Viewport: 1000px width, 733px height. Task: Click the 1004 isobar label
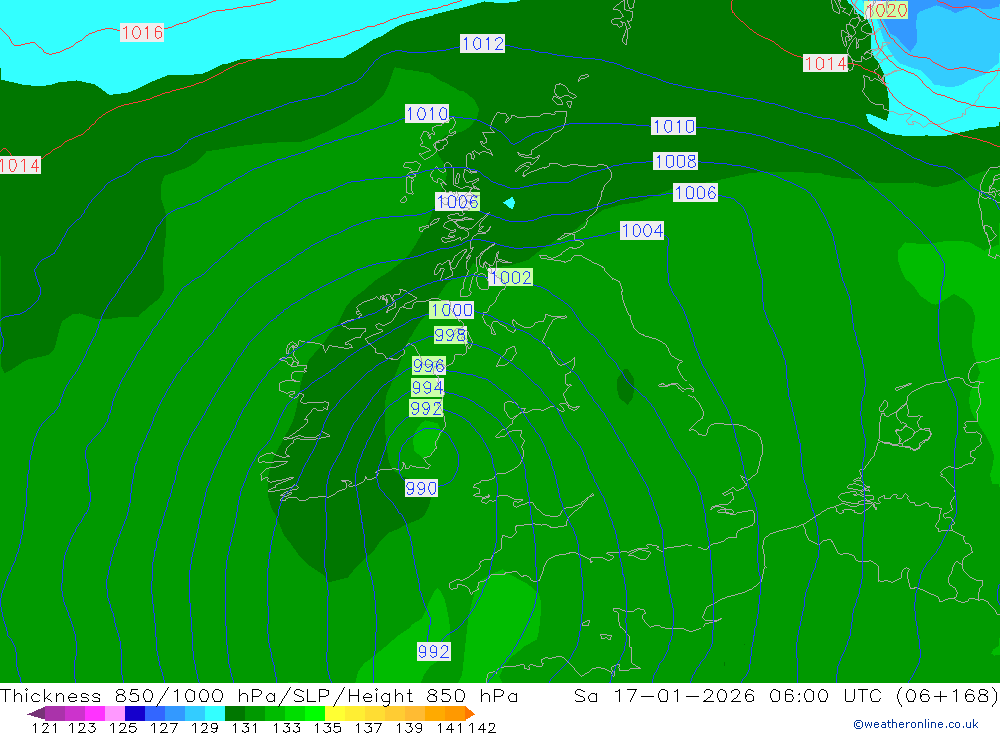[x=642, y=230]
